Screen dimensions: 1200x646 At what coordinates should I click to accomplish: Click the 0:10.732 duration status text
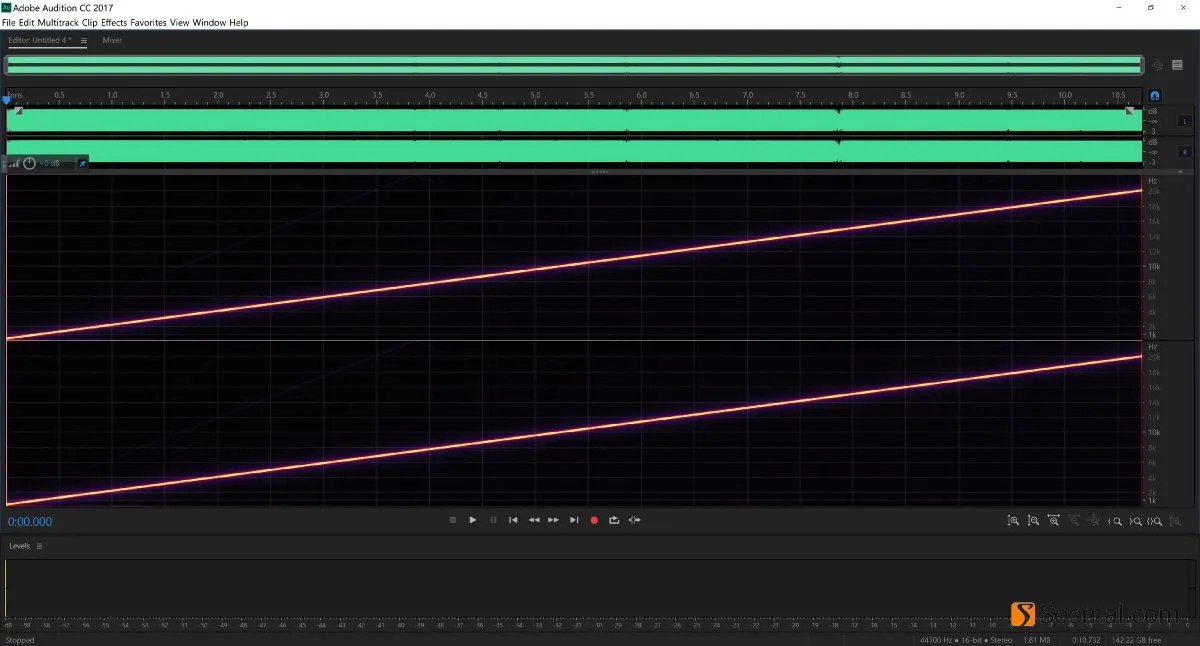[x=1085, y=640]
